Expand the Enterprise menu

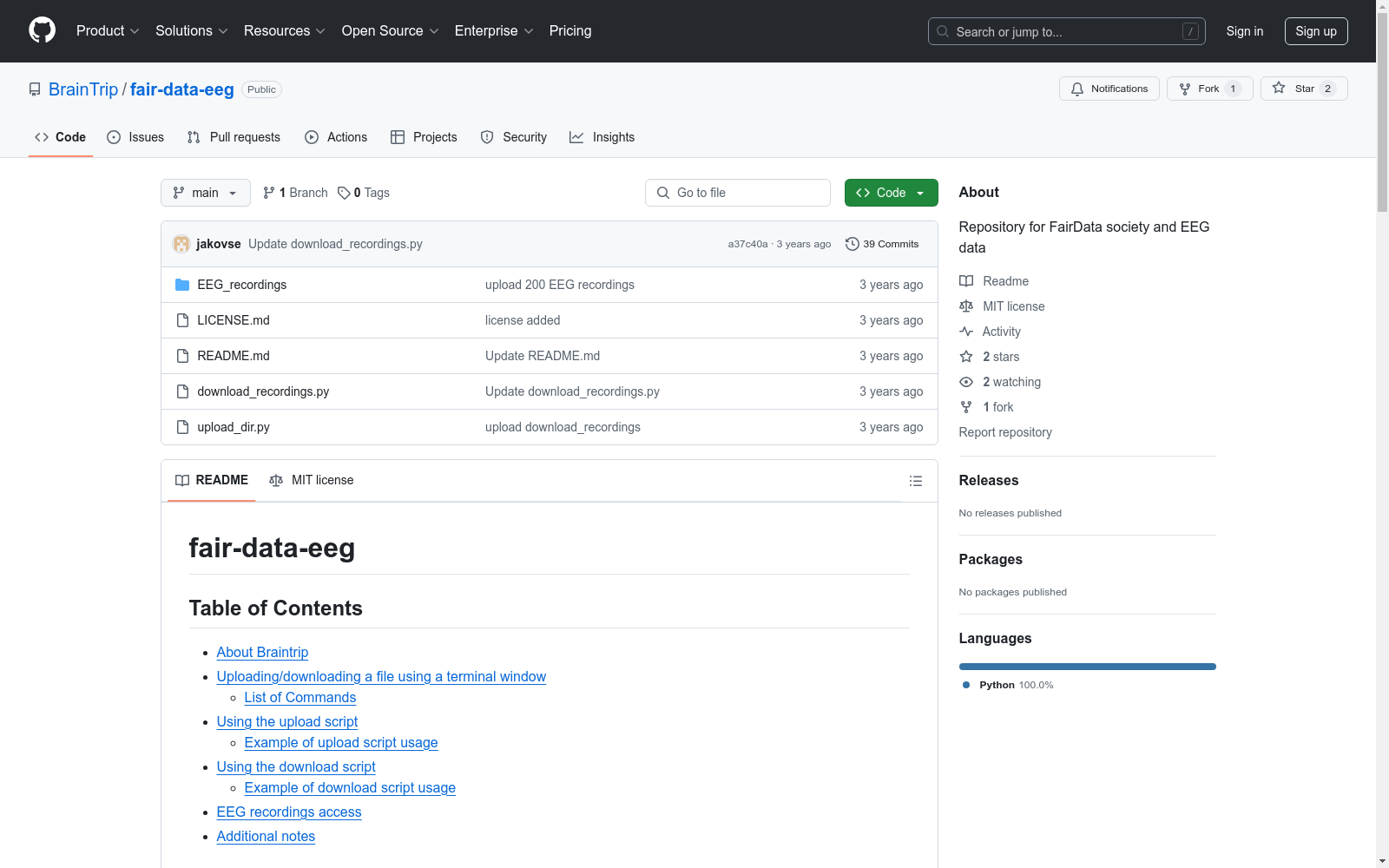click(x=494, y=30)
